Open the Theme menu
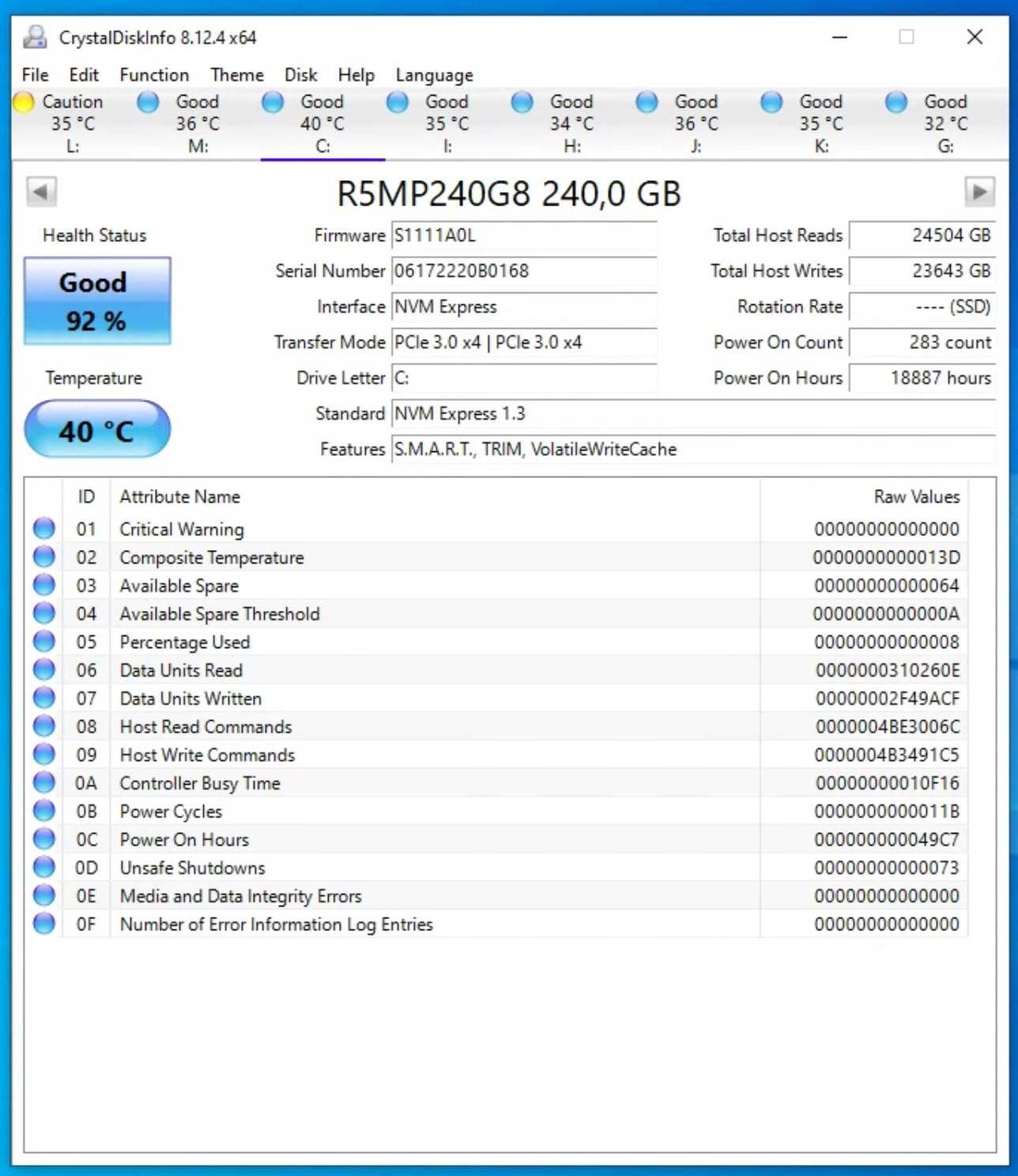 pyautogui.click(x=237, y=75)
